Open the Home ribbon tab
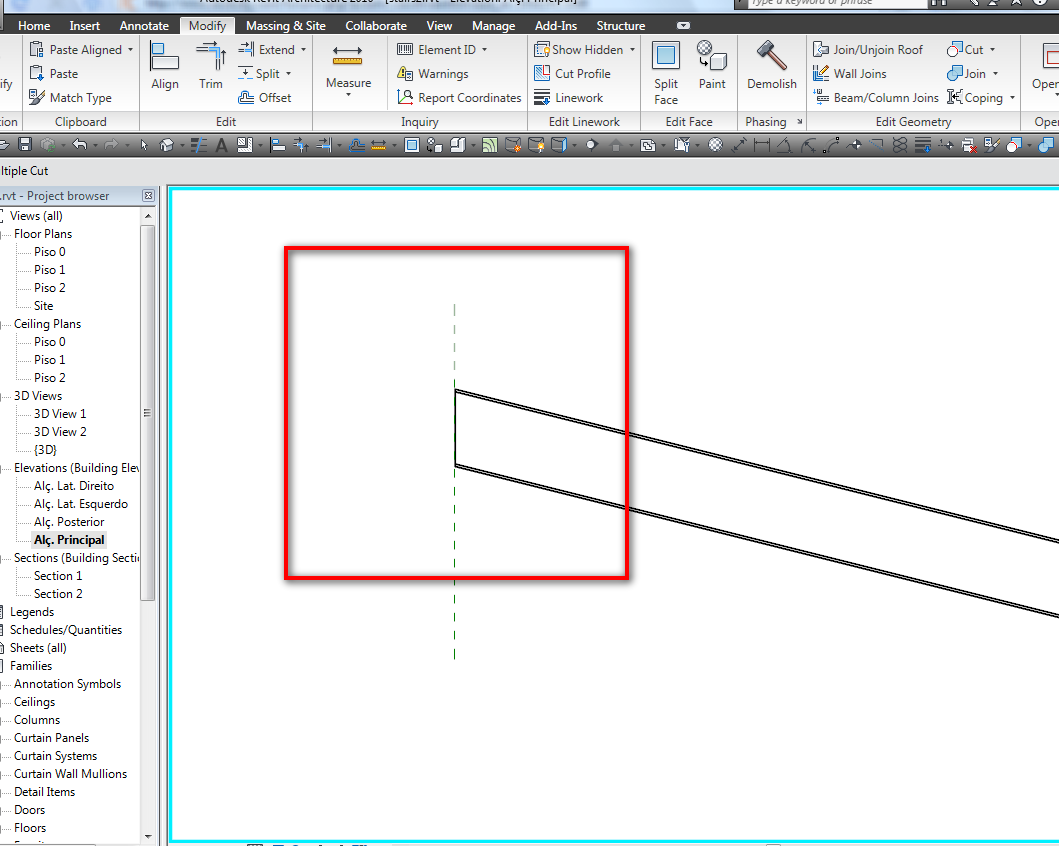Screen dimensions: 1059x846 34,26
